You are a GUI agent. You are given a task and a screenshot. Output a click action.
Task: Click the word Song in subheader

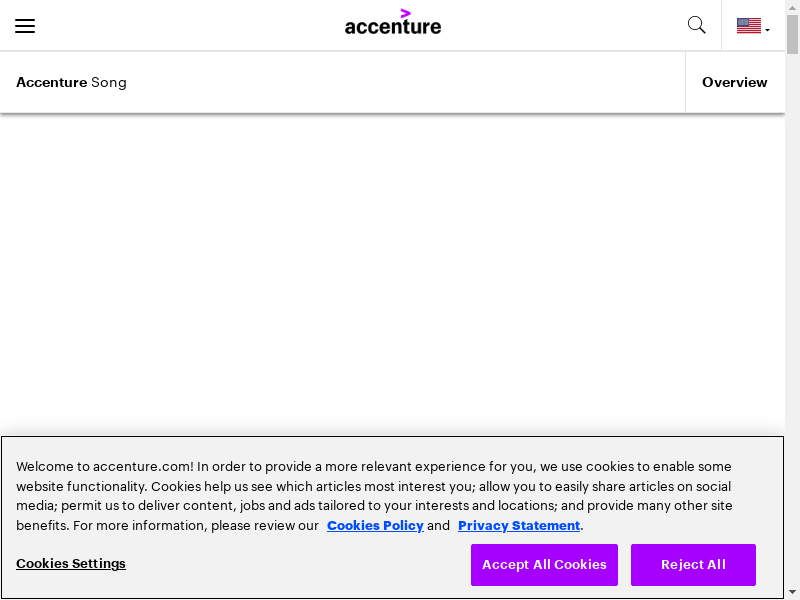(109, 82)
